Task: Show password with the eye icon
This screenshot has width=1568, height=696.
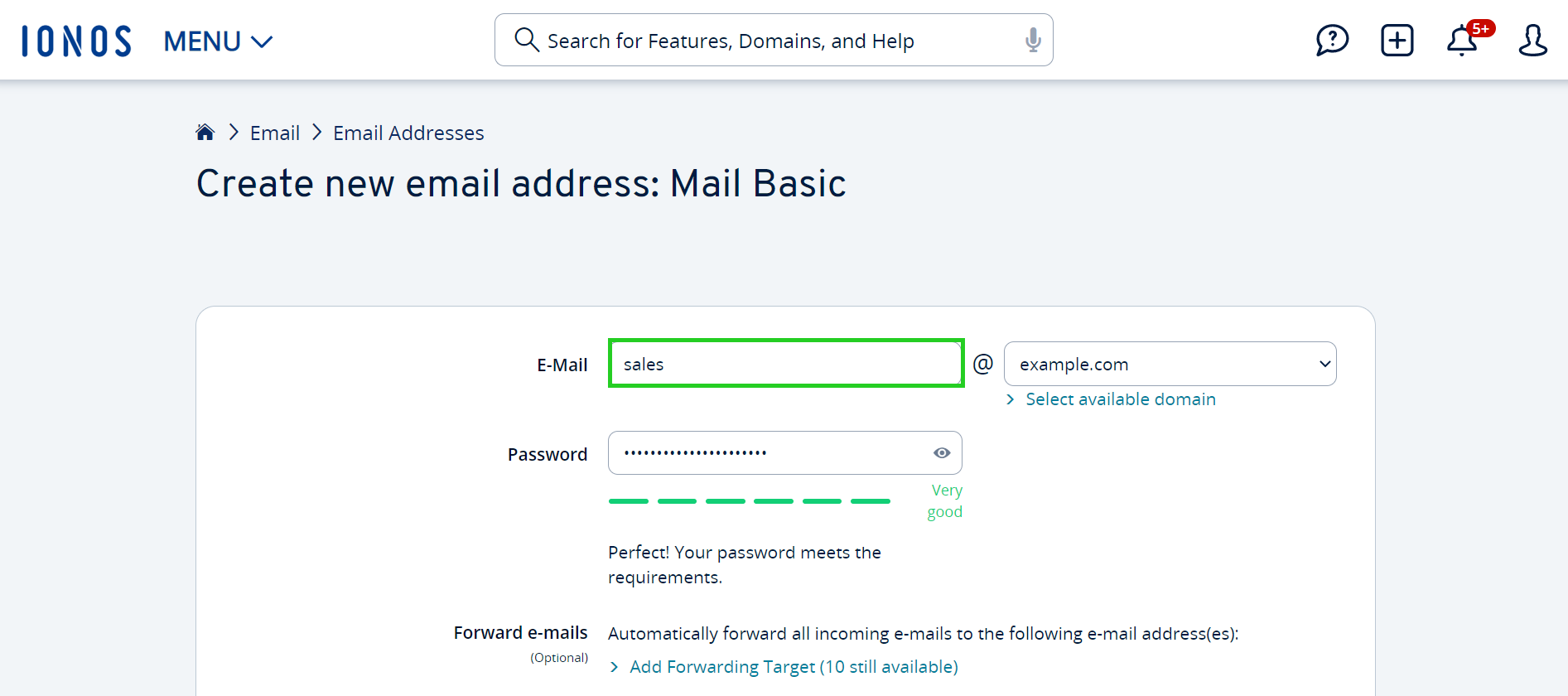Action: [942, 452]
